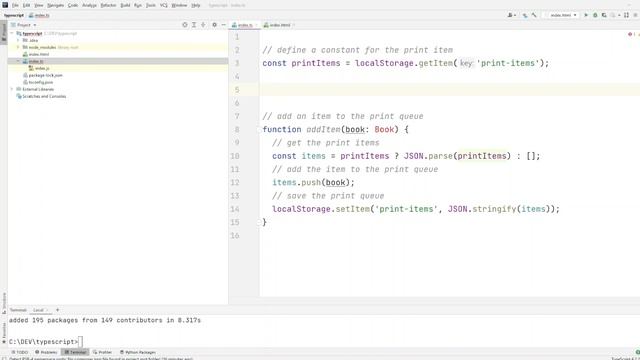Open the Project view dropdown

point(24,25)
